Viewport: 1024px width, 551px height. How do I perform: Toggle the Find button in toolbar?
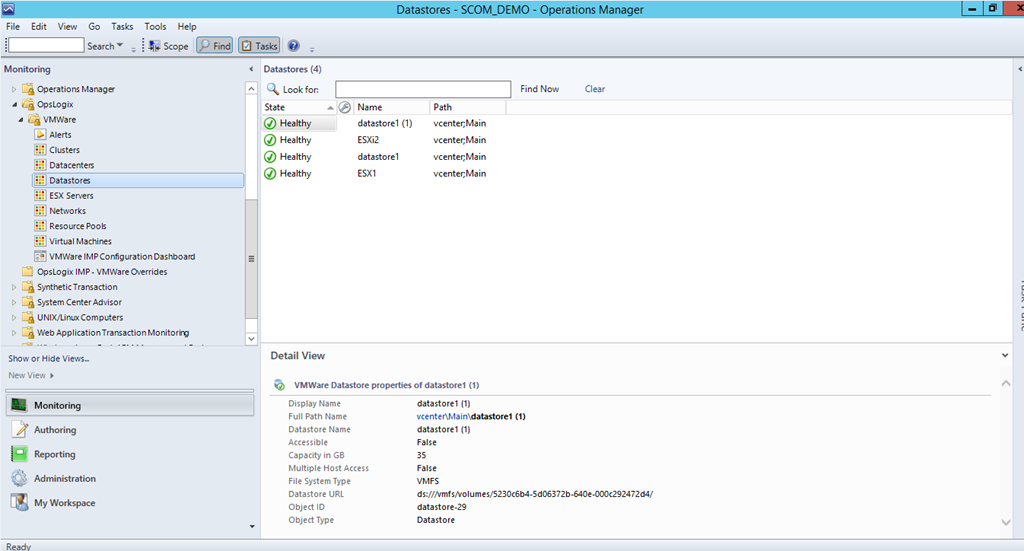214,46
